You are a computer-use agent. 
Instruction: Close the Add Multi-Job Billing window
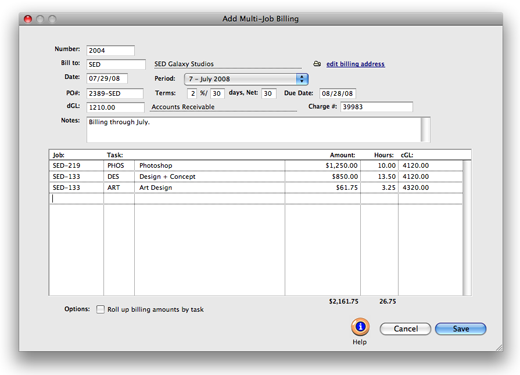click(28, 19)
